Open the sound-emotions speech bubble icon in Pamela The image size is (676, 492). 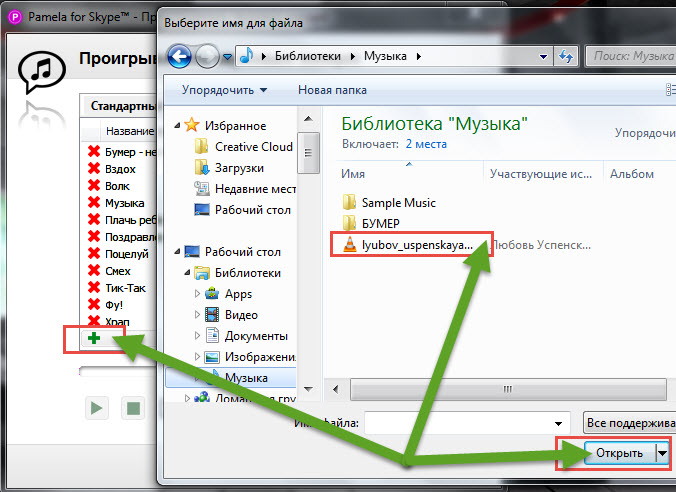pos(42,71)
